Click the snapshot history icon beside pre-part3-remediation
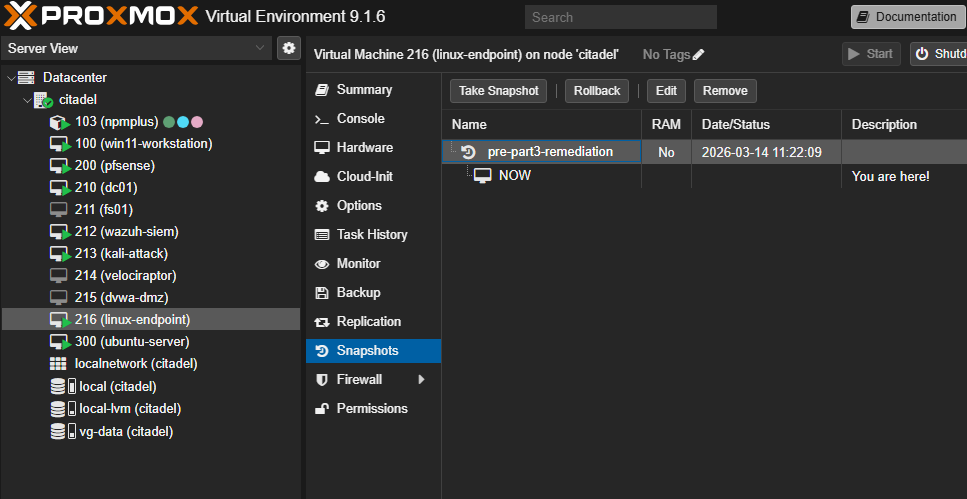This screenshot has width=967, height=499. click(x=468, y=152)
